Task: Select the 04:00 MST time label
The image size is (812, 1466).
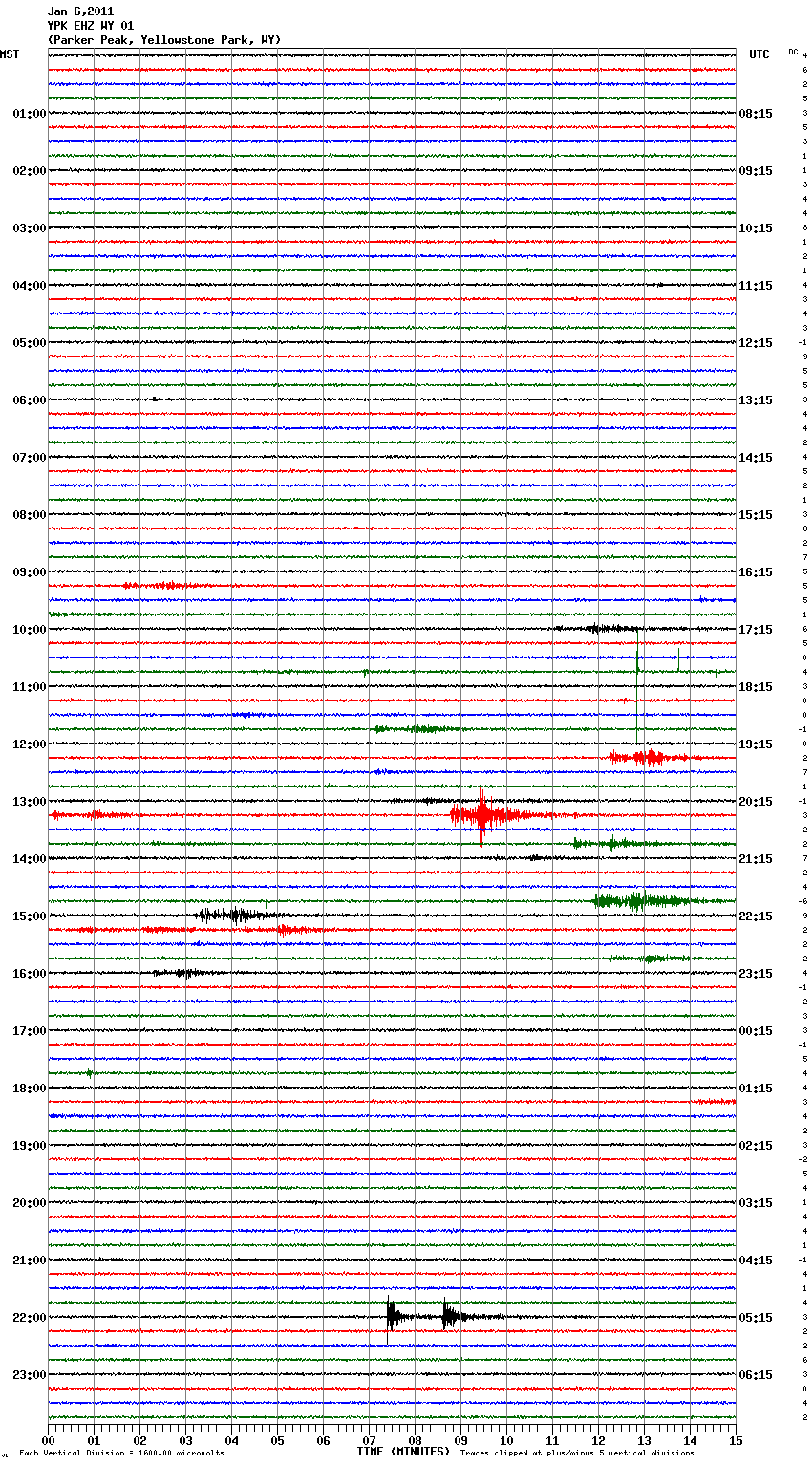Action: point(29,286)
